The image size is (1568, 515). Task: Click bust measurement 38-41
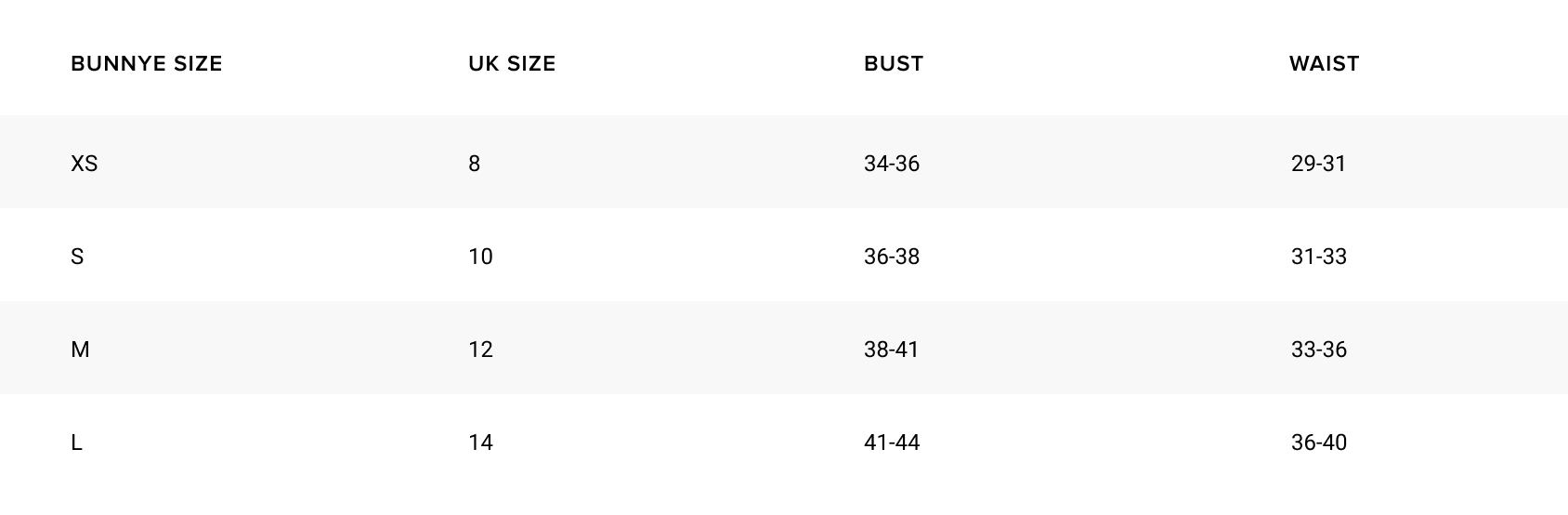click(892, 350)
